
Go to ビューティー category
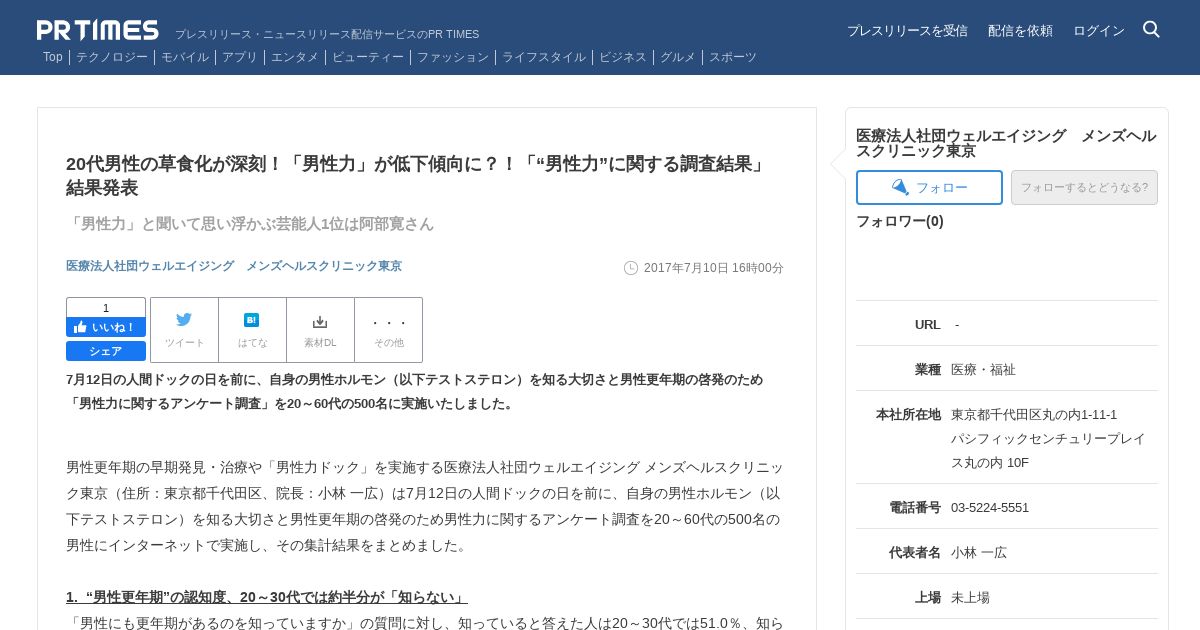pos(368,57)
